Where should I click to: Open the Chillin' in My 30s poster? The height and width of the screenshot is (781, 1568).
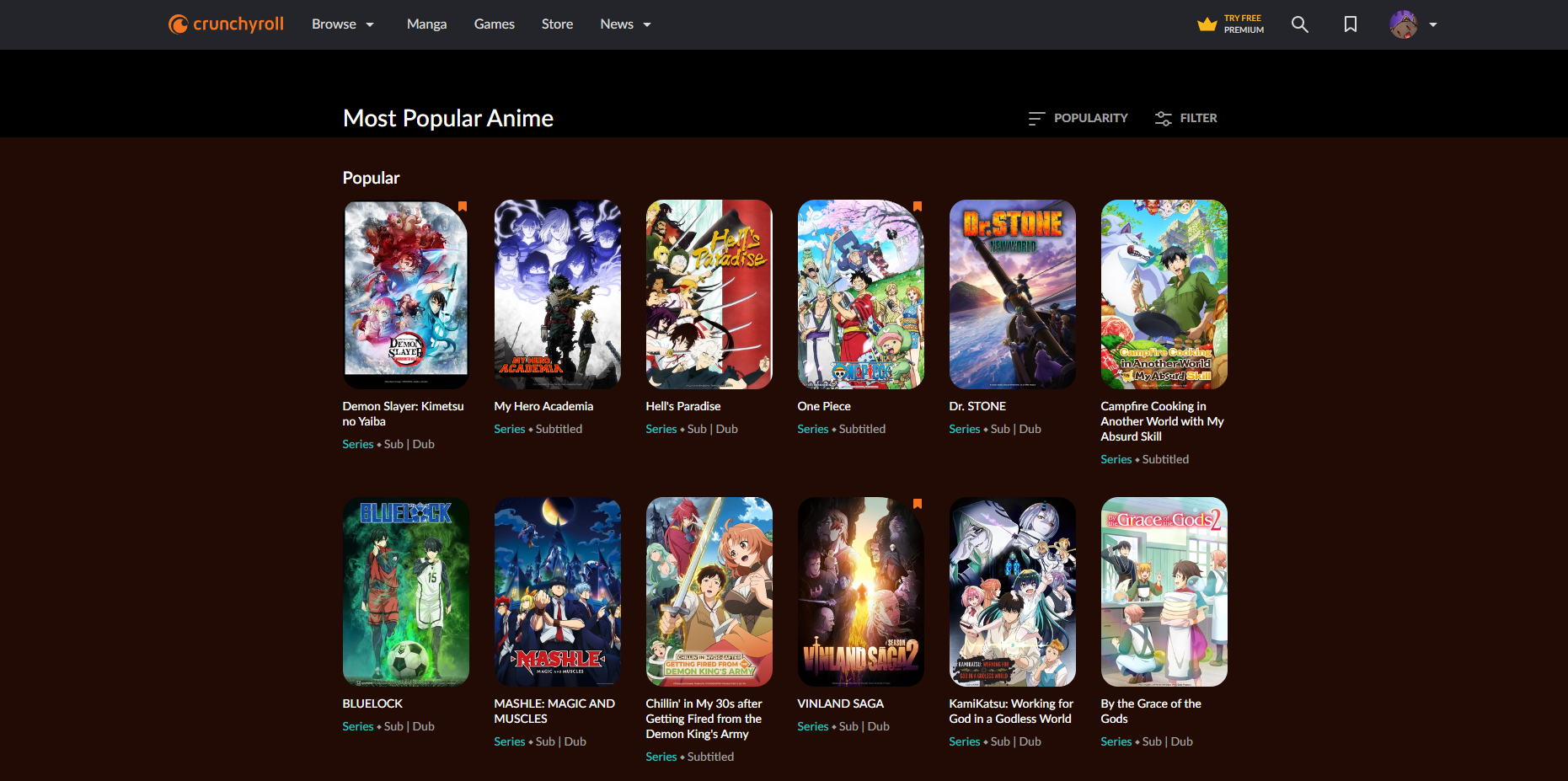(x=709, y=591)
